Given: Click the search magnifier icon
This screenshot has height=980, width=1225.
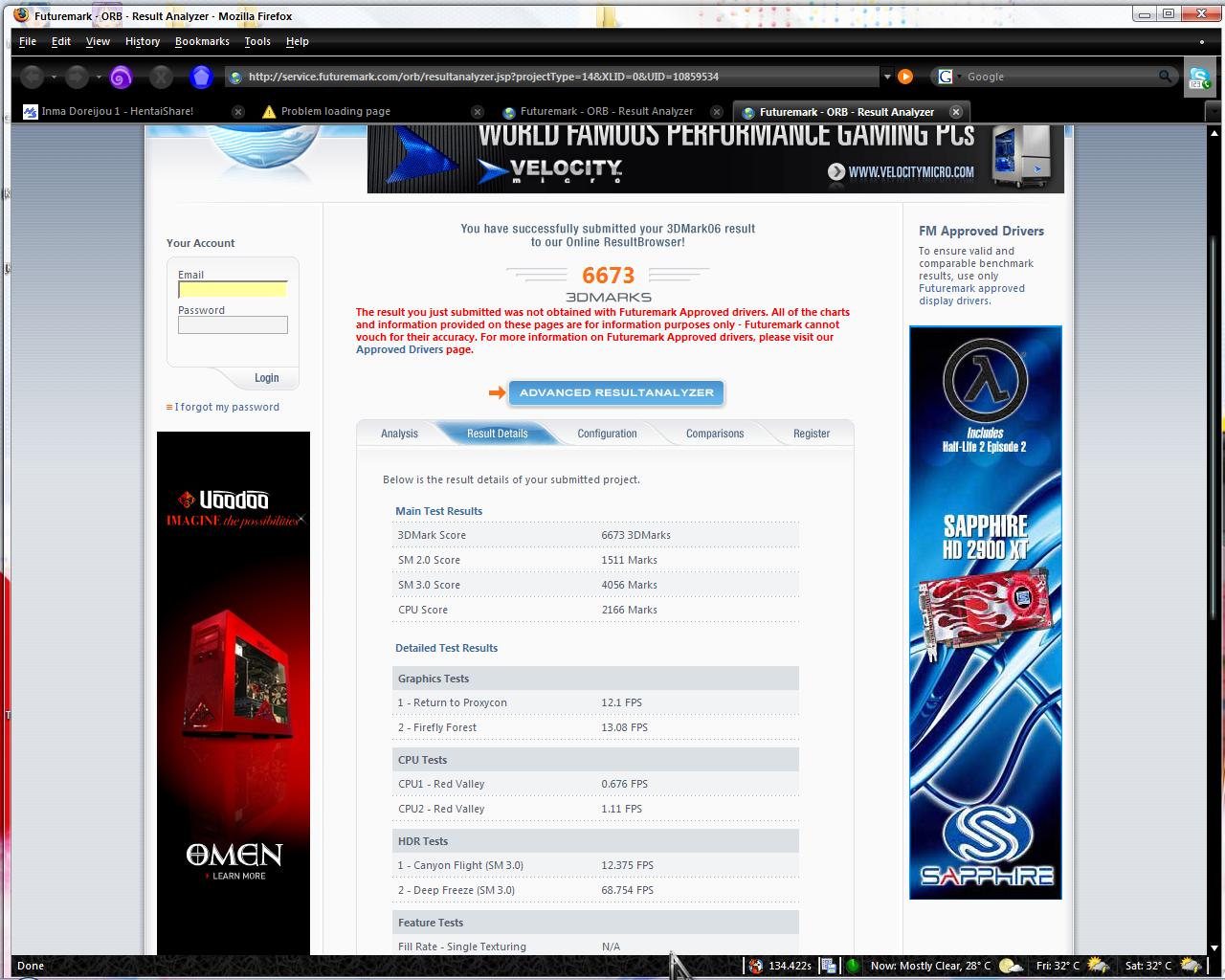Looking at the screenshot, I should pos(1165,77).
